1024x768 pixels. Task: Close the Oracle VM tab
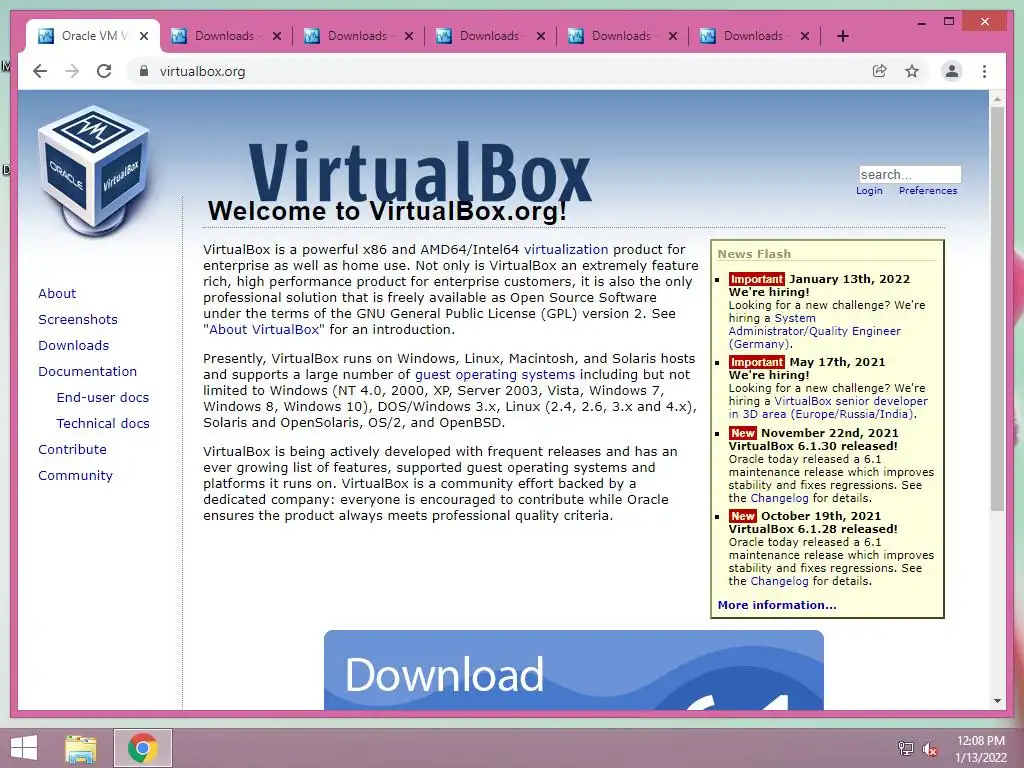point(144,36)
